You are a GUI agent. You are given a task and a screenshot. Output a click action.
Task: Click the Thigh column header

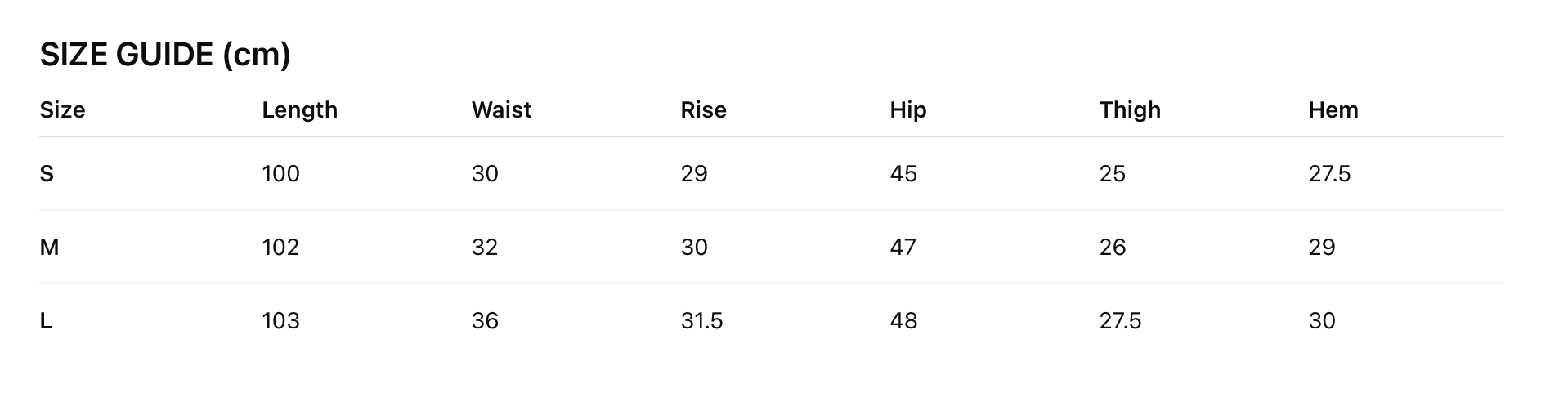pos(1129,109)
